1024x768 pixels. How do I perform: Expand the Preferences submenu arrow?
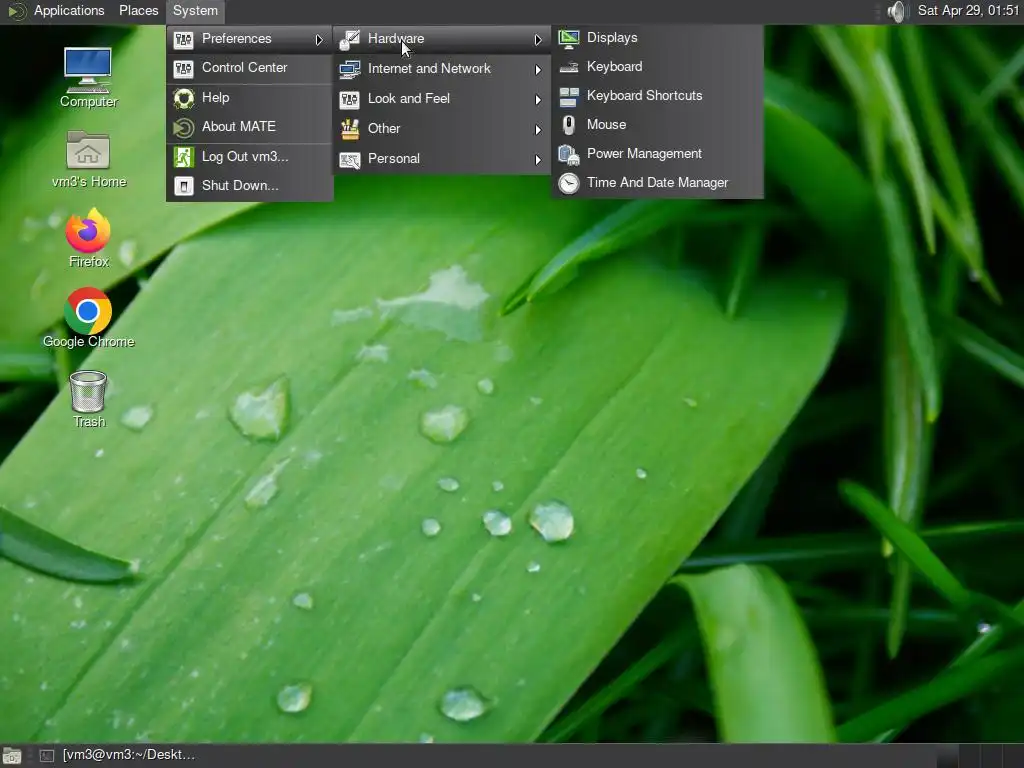[x=319, y=40]
